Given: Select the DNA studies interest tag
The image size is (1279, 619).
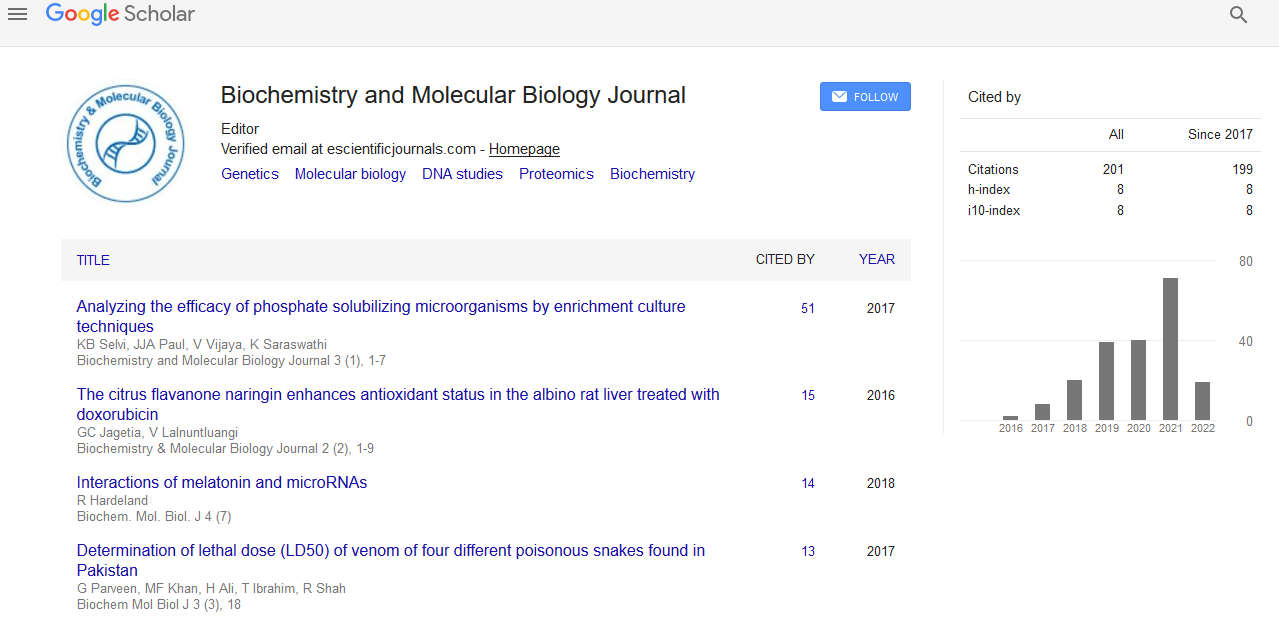Looking at the screenshot, I should [462, 174].
